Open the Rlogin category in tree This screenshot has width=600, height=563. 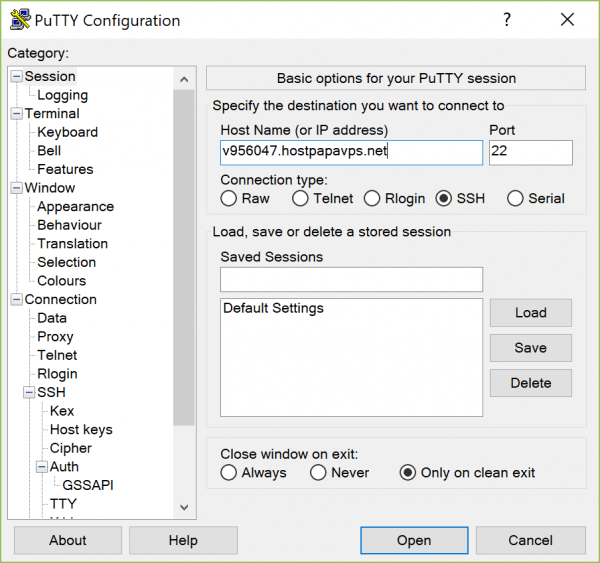57,374
